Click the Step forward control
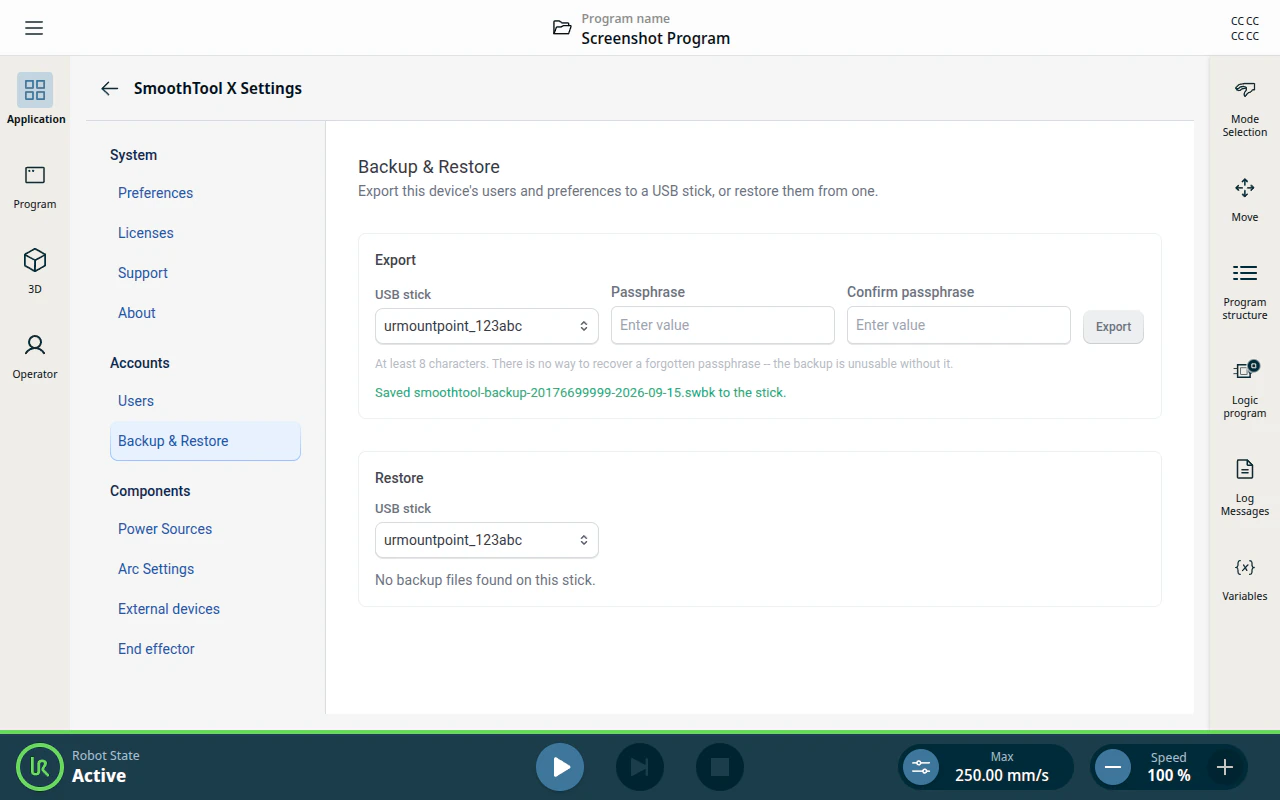Viewport: 1280px width, 800px height. 640,767
